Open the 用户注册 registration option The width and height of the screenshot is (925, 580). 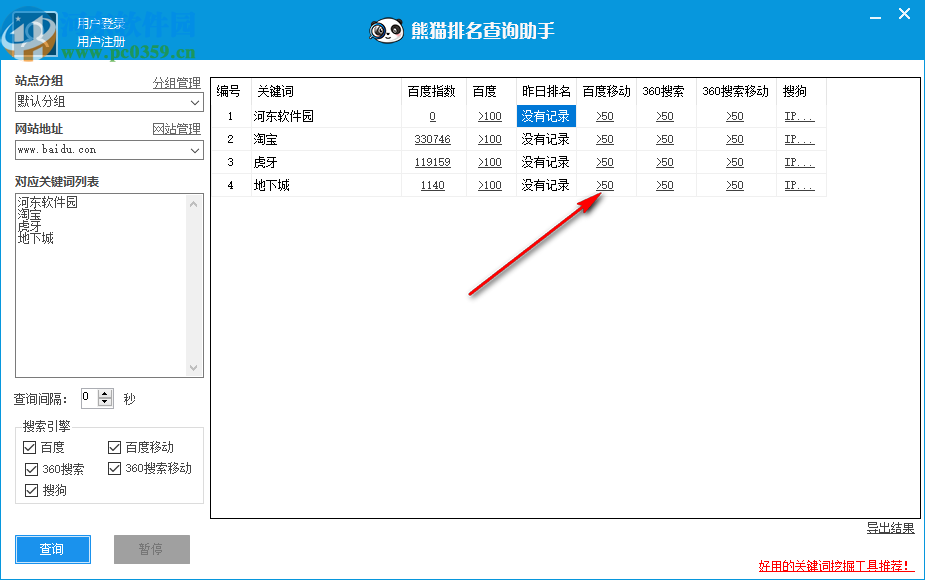coord(100,40)
